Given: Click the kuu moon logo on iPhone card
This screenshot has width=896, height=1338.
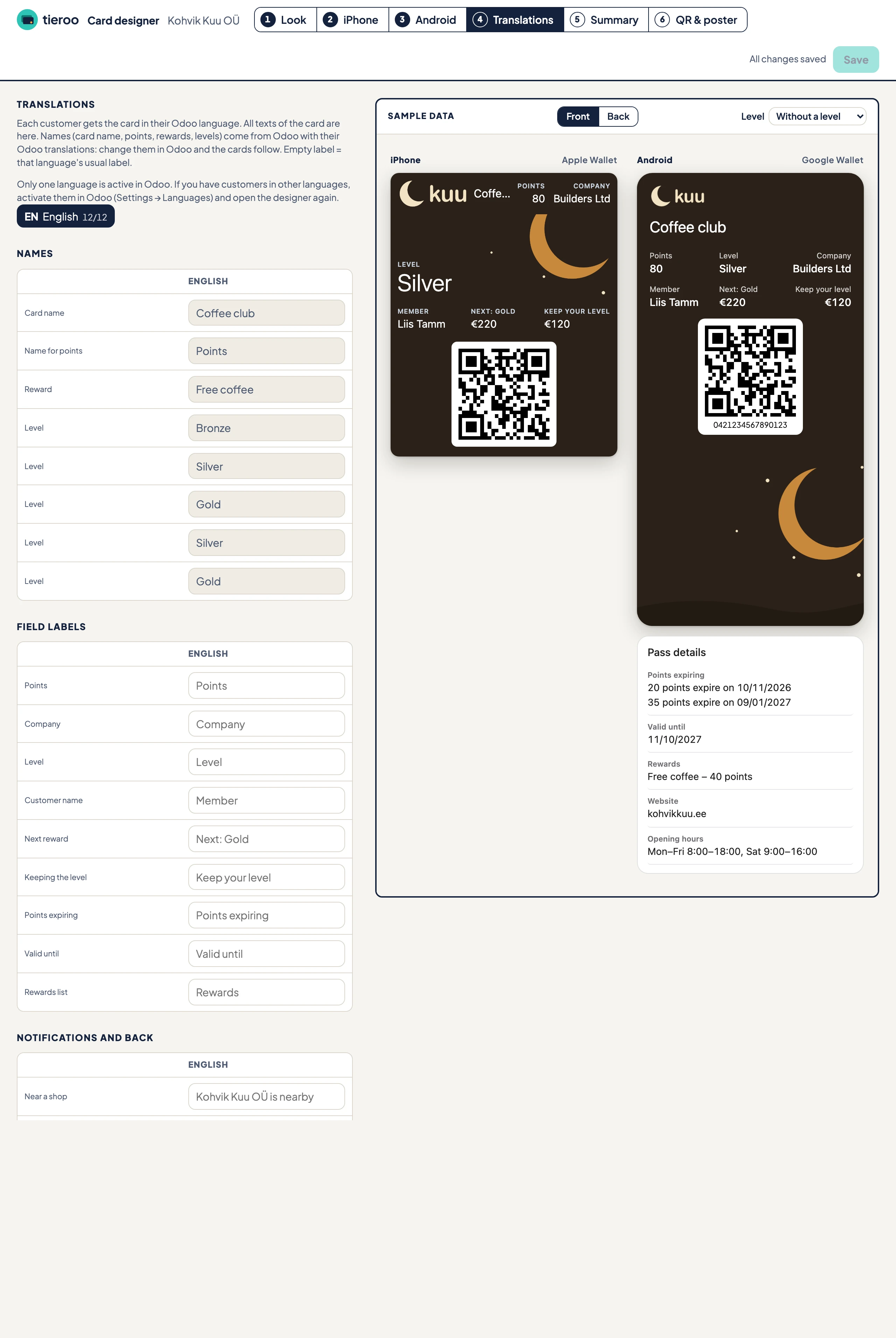Looking at the screenshot, I should click(x=433, y=194).
